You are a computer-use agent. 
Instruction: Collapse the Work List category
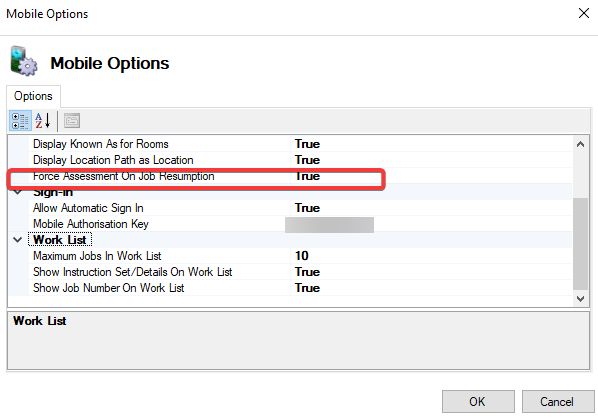[18, 240]
